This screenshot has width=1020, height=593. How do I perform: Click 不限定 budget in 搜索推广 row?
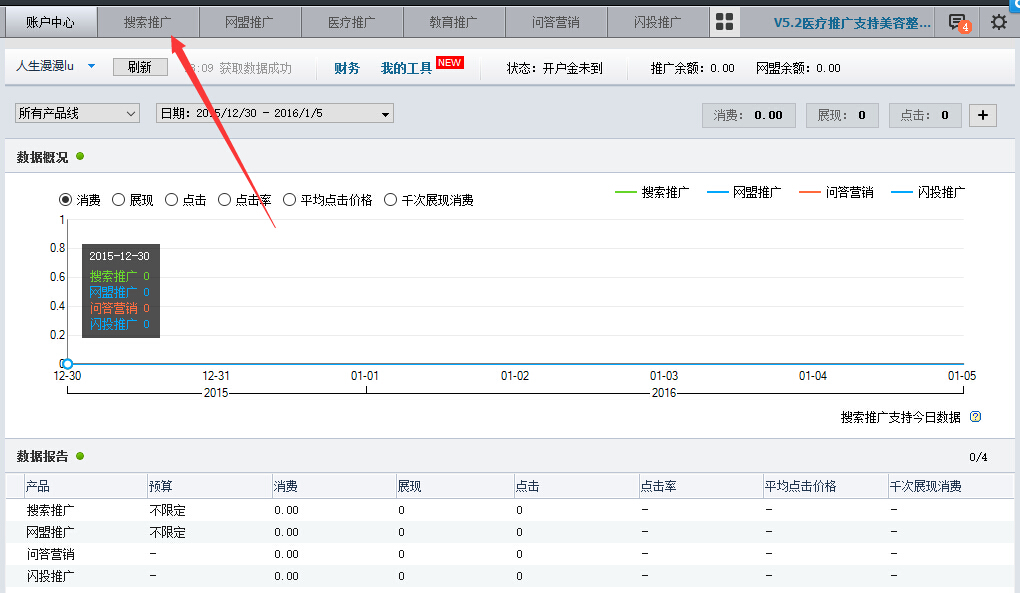(167, 510)
